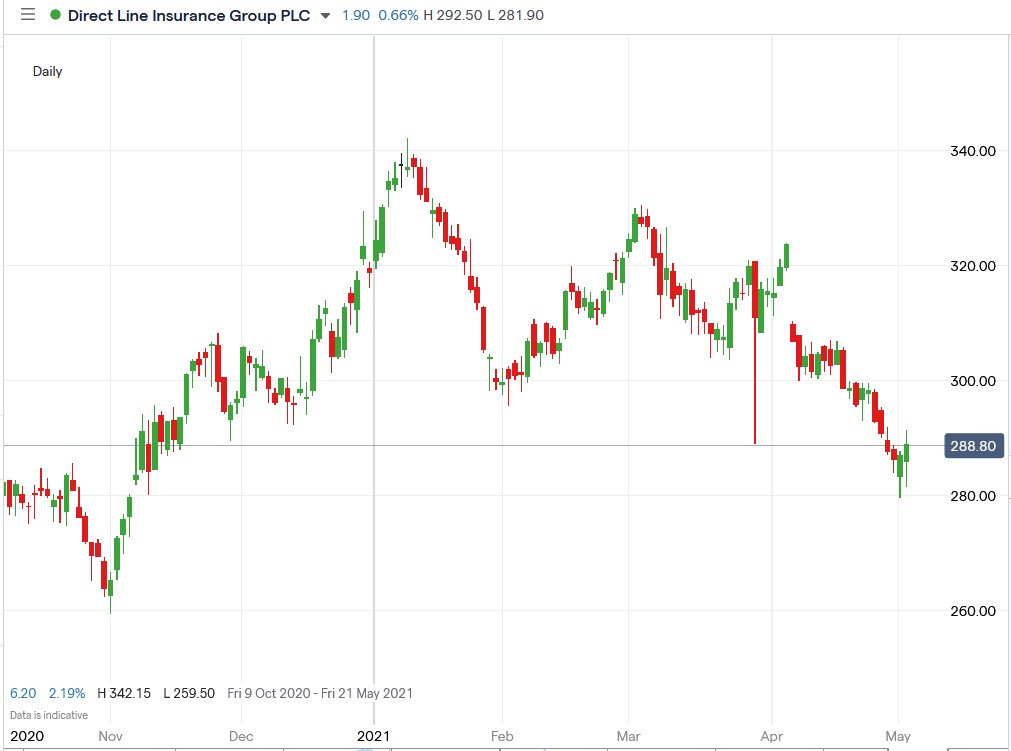Toggle the range change value 6.20
Image resolution: width=1011 pixels, height=751 pixels.
pyautogui.click(x=21, y=693)
